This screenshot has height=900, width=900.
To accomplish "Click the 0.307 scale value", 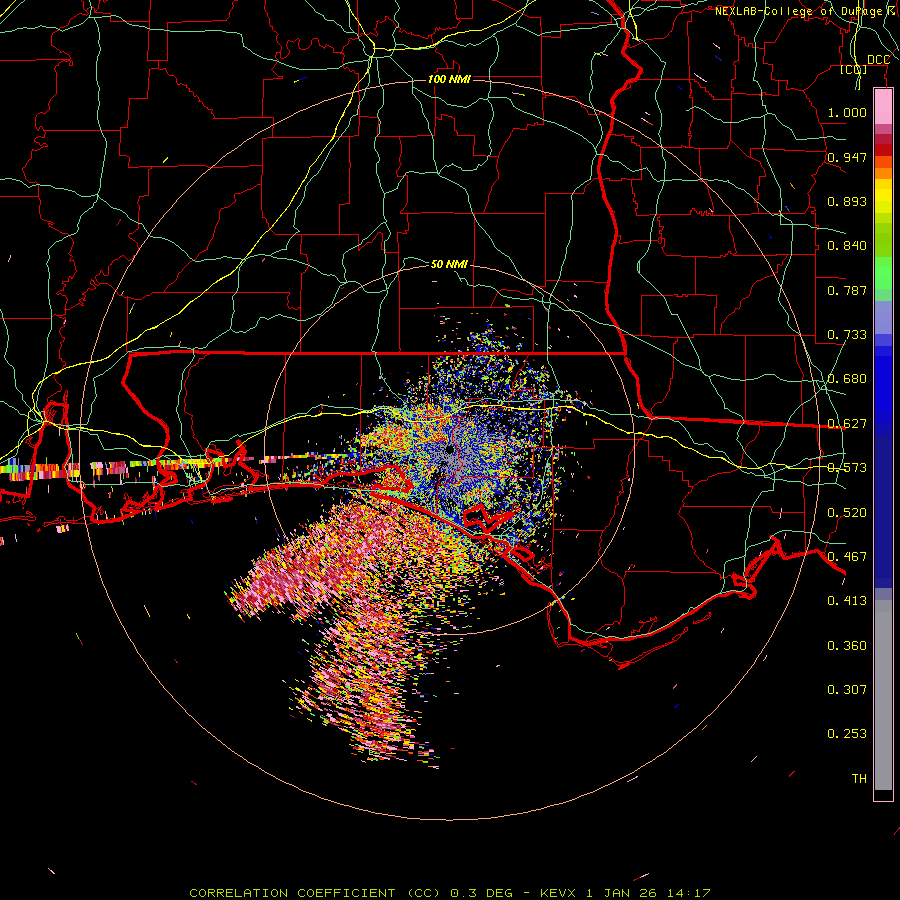I will 847,690.
